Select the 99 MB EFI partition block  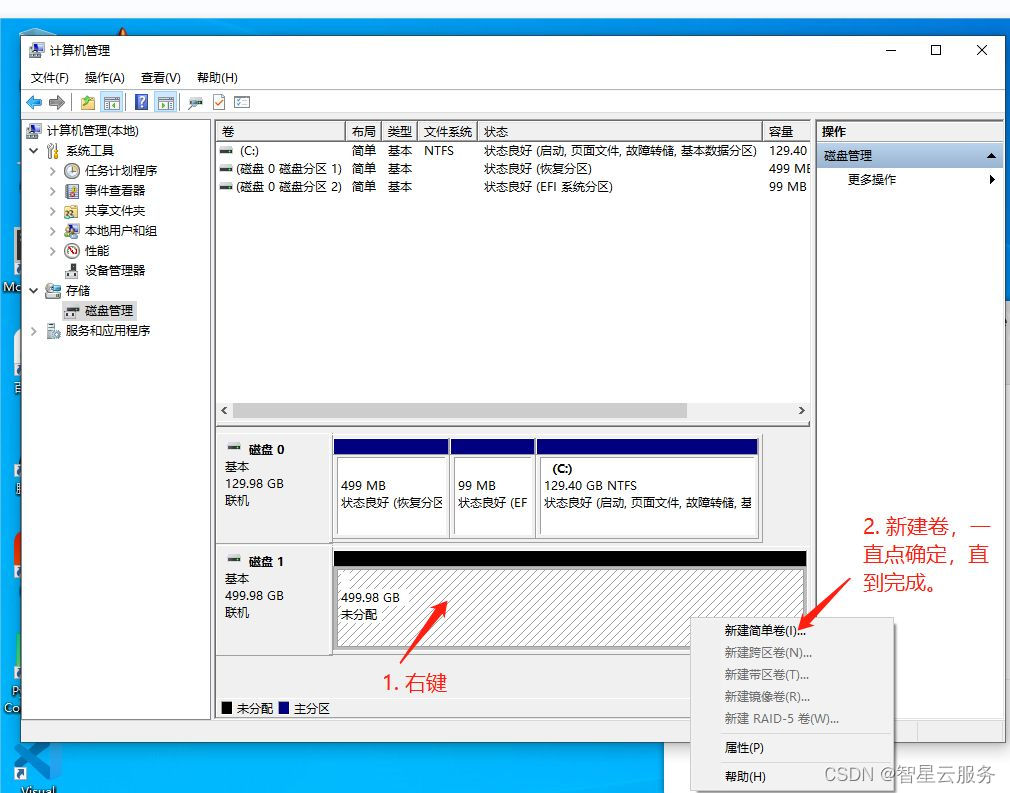[493, 488]
